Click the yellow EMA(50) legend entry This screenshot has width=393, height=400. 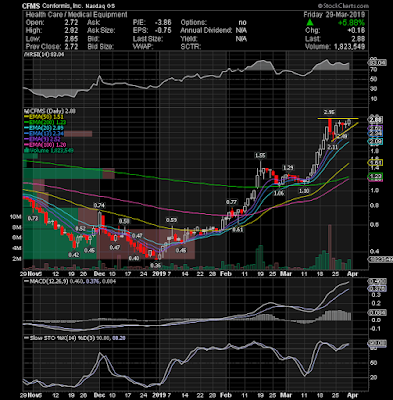pyautogui.click(x=43, y=117)
